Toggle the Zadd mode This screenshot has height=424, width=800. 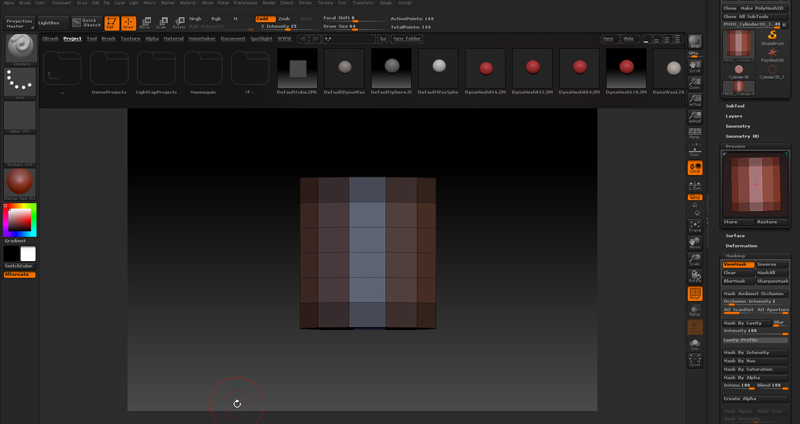(x=264, y=18)
